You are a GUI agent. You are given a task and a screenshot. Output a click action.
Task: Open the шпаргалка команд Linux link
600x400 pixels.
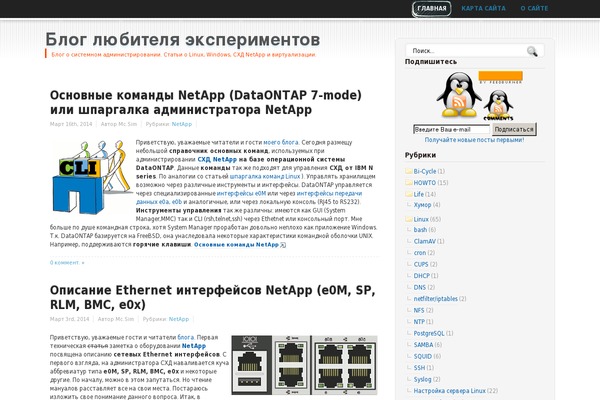[x=265, y=176]
